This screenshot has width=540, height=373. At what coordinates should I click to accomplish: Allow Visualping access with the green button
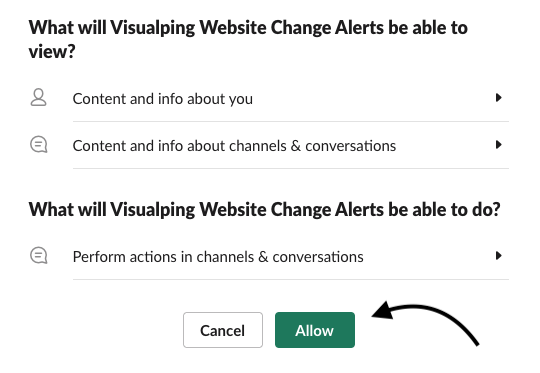(315, 330)
